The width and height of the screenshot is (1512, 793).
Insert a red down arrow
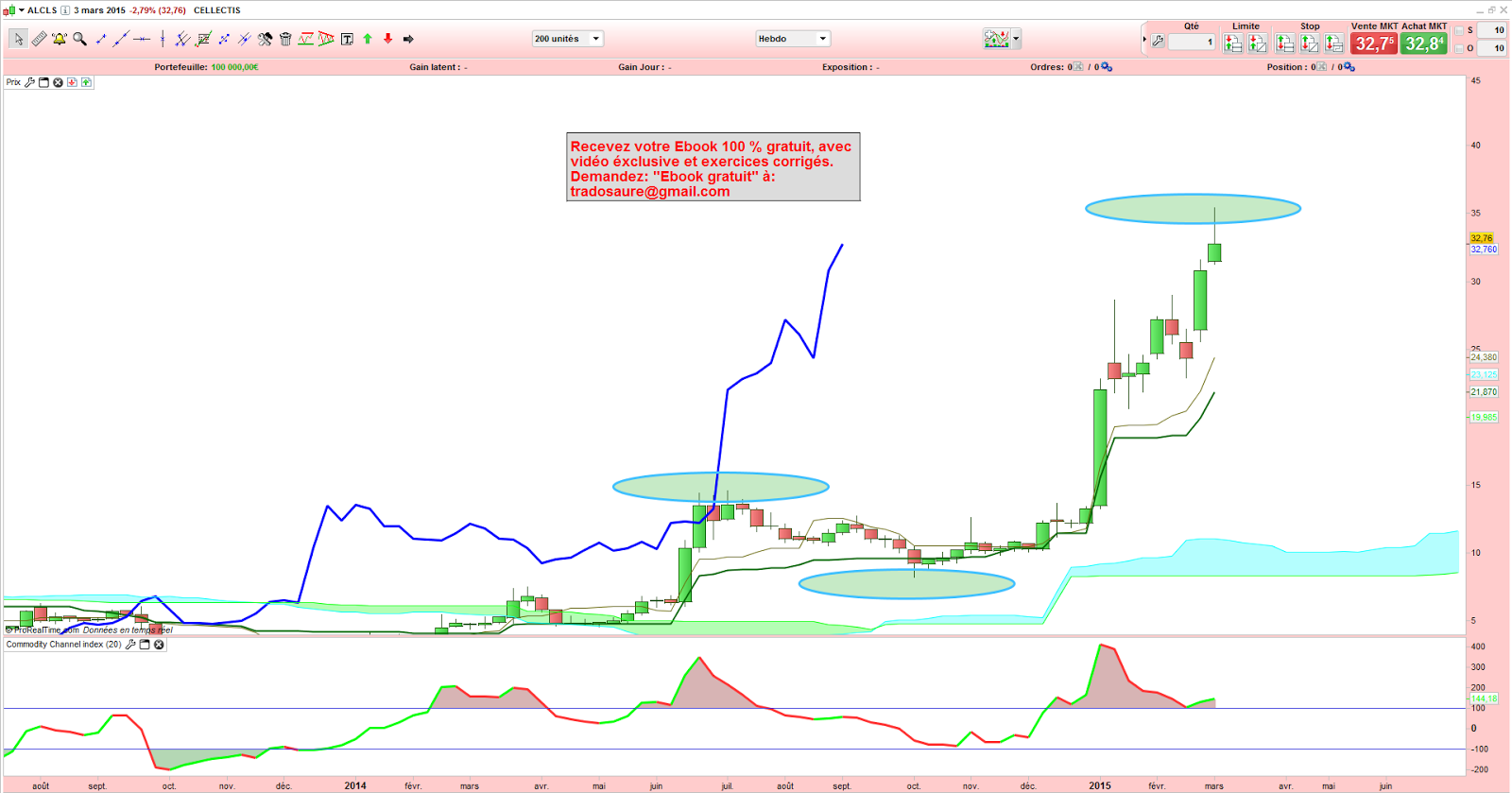387,39
